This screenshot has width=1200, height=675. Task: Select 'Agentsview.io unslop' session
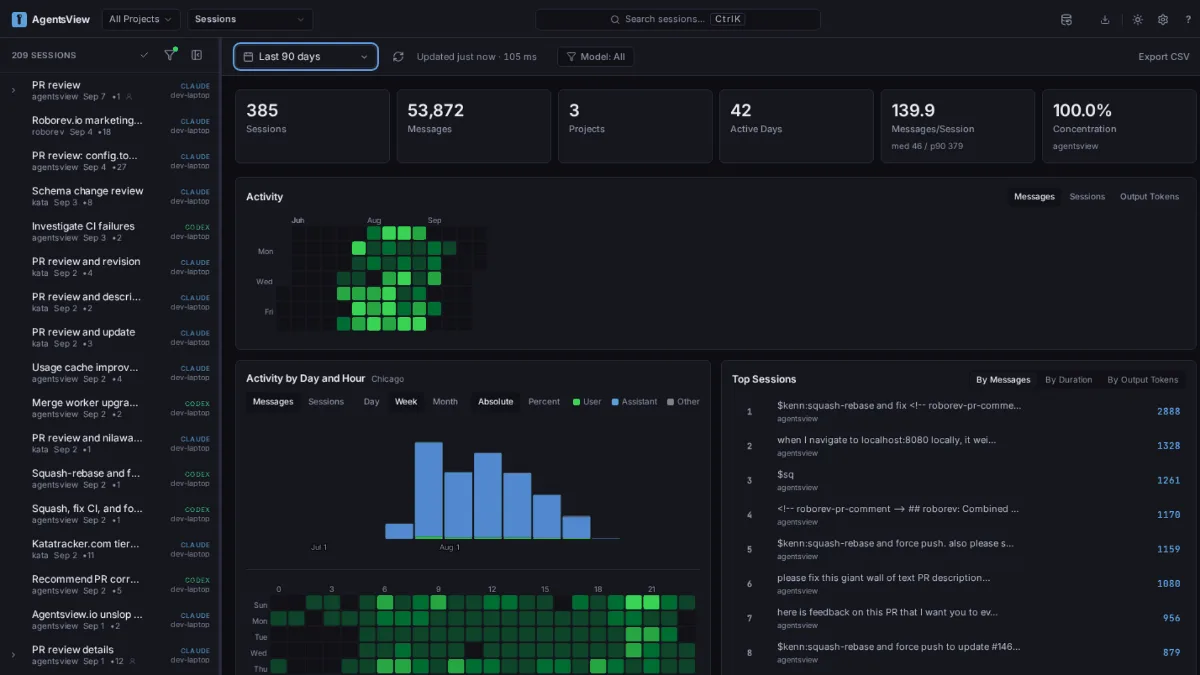(x=110, y=620)
